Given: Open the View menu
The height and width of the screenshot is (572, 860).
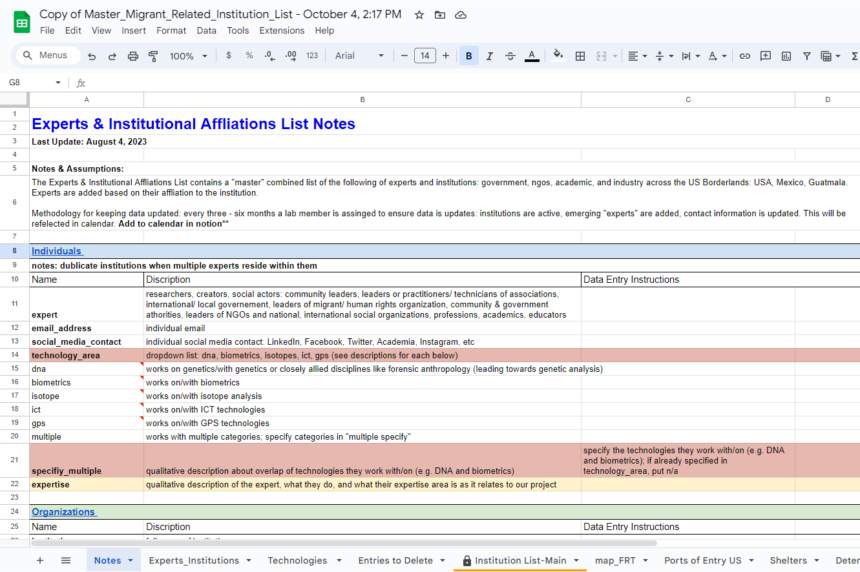Looking at the screenshot, I should (x=101, y=31).
